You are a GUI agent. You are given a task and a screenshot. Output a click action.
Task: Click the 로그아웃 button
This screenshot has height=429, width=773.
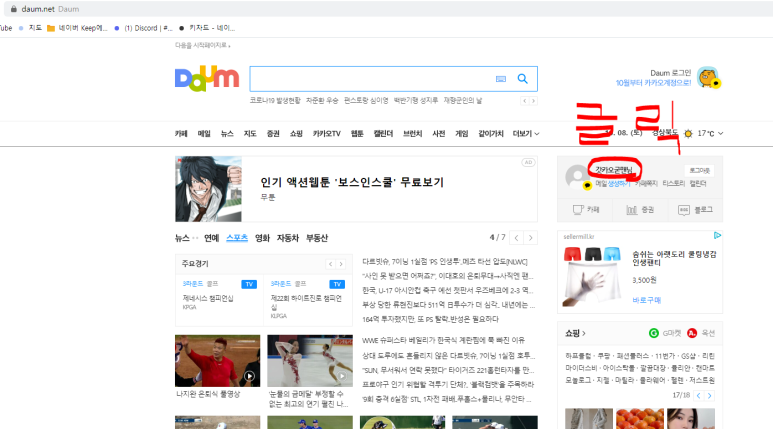[x=700, y=171]
